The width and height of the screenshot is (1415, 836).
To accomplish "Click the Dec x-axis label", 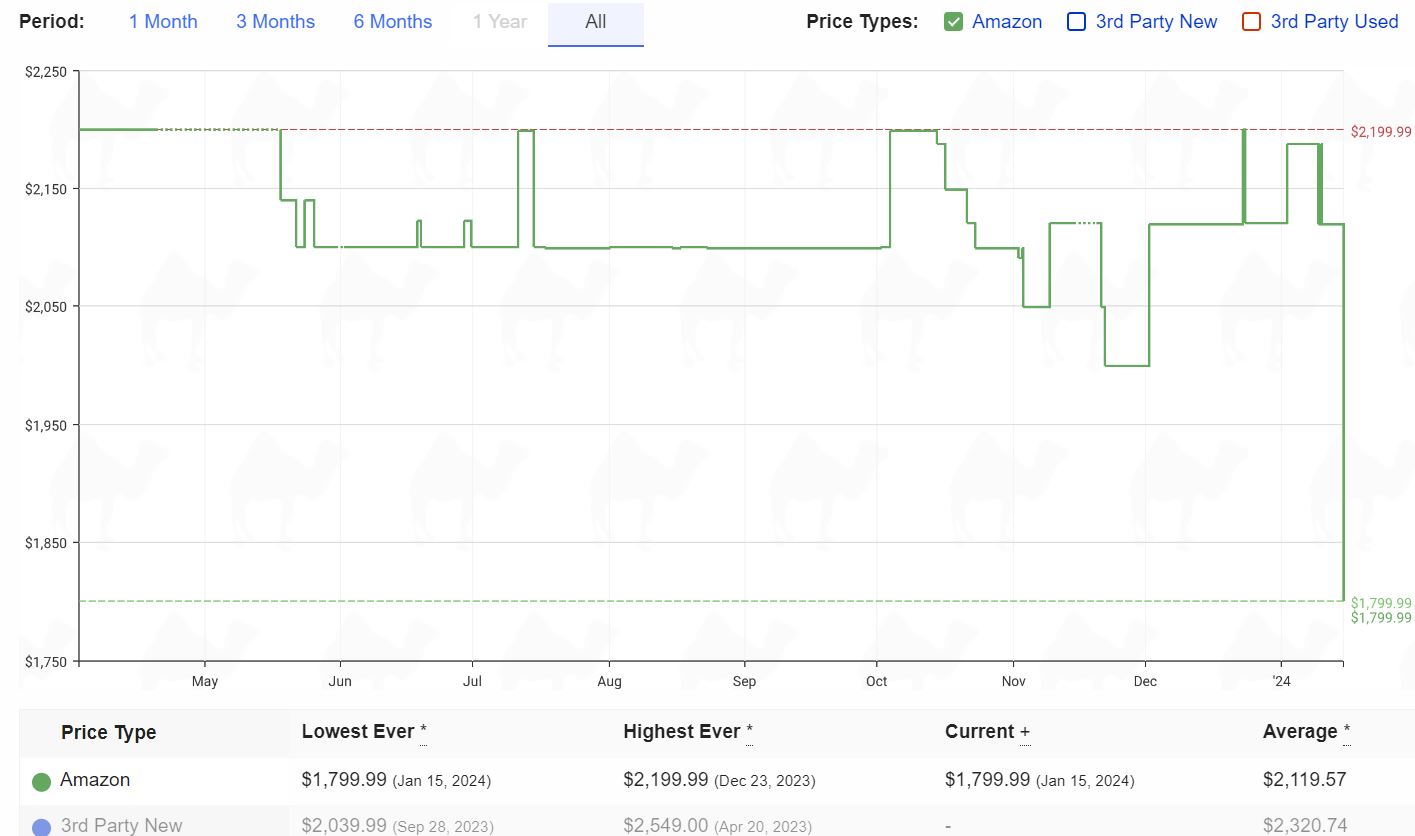I will coord(1145,681).
